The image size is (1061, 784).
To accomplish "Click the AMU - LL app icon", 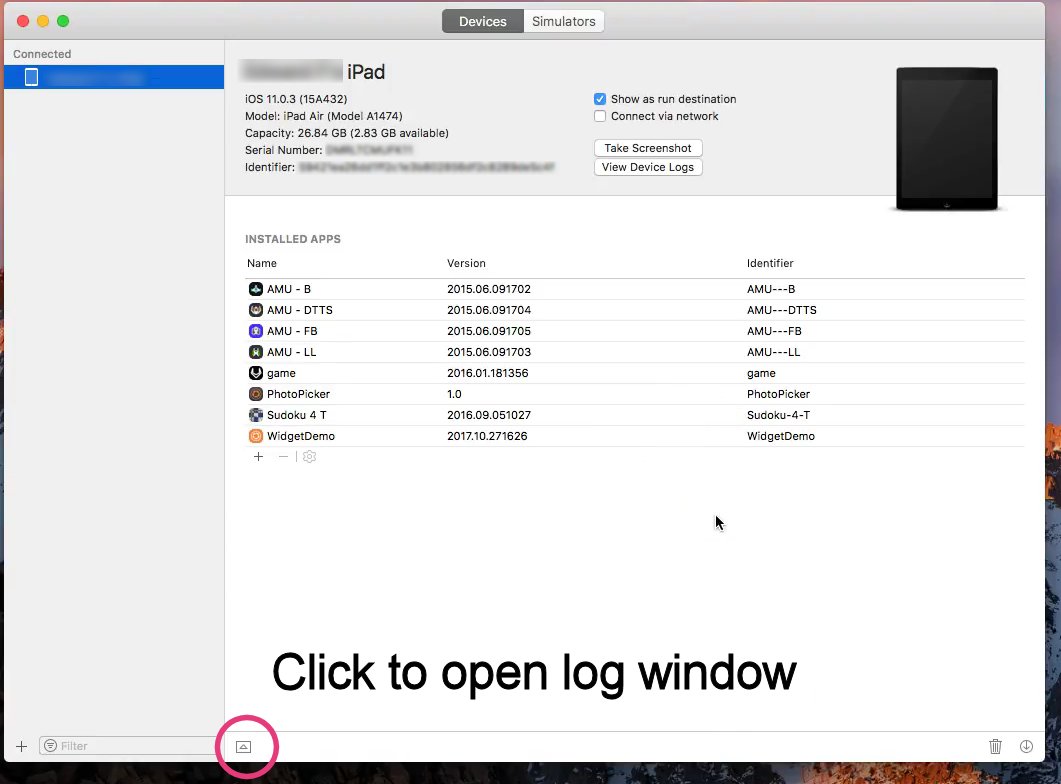I will [x=256, y=352].
